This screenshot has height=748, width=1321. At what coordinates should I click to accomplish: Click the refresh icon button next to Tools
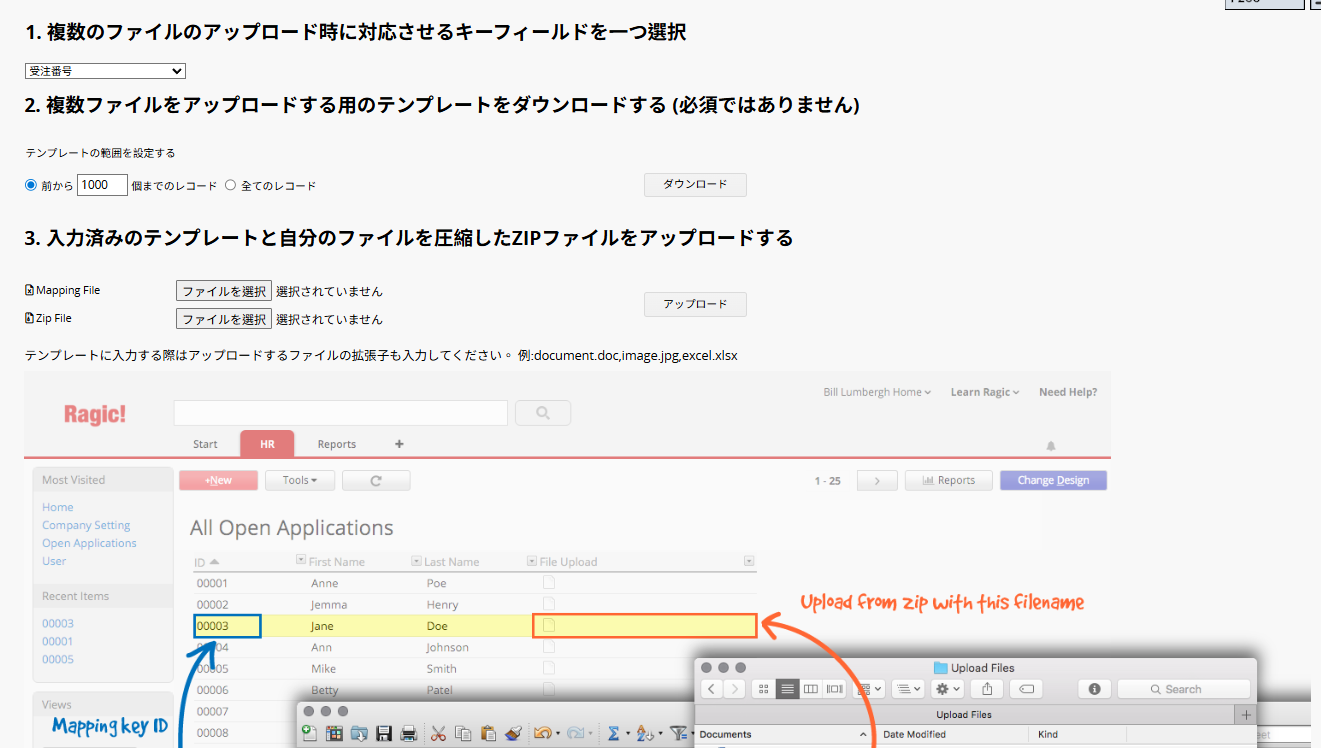point(376,480)
